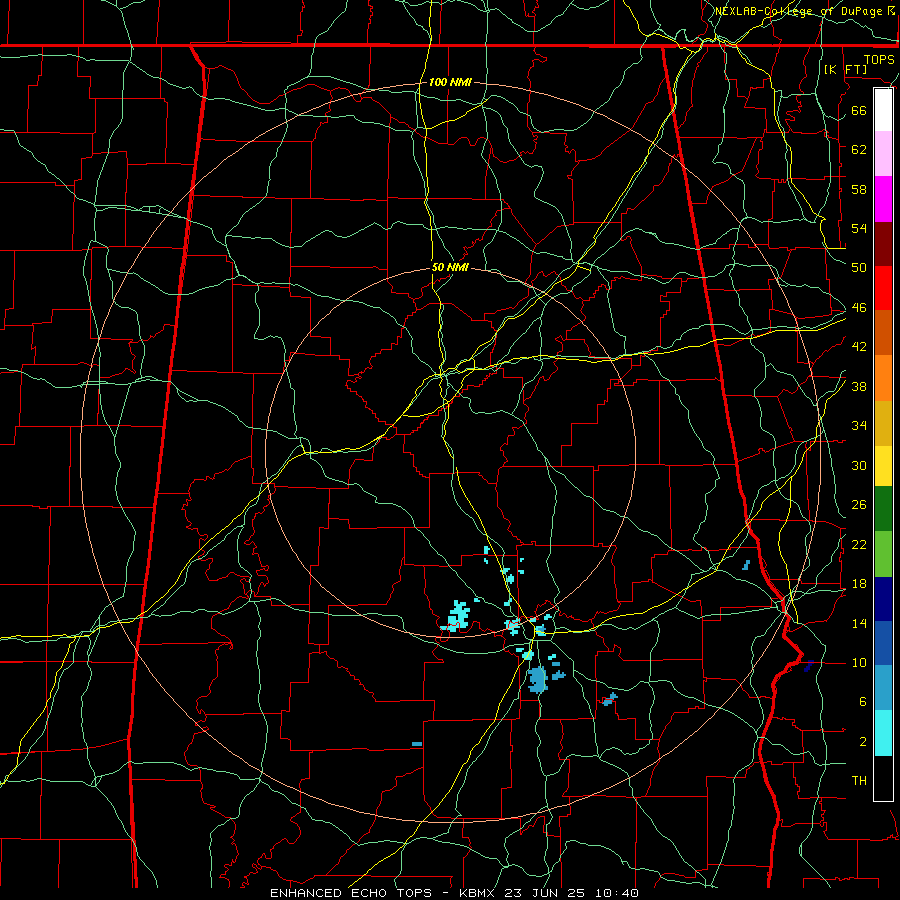Image resolution: width=900 pixels, height=900 pixels.
Task: Click the isolated blue echo in the southwest
Action: click(417, 744)
